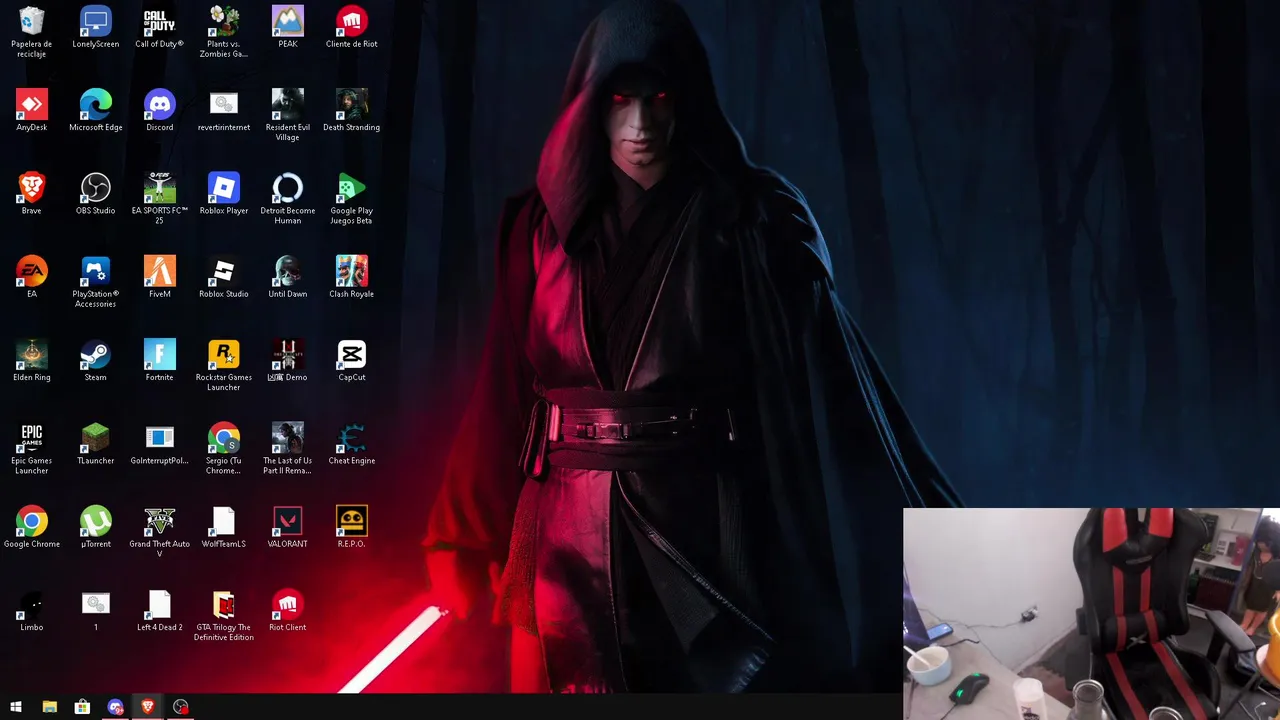
Task: Select the Cliente de Riot shortcut
Action: (x=351, y=21)
